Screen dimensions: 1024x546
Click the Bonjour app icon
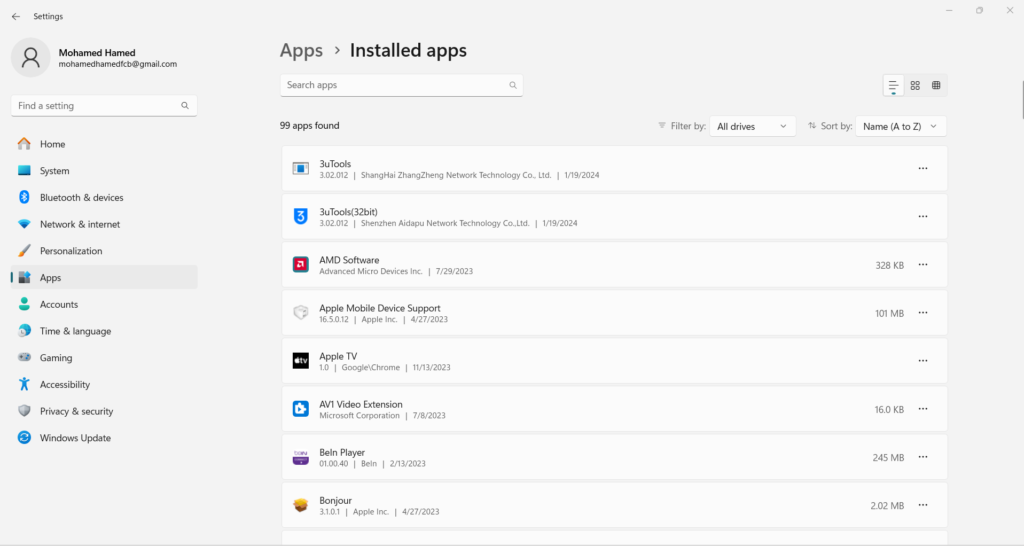[300, 505]
